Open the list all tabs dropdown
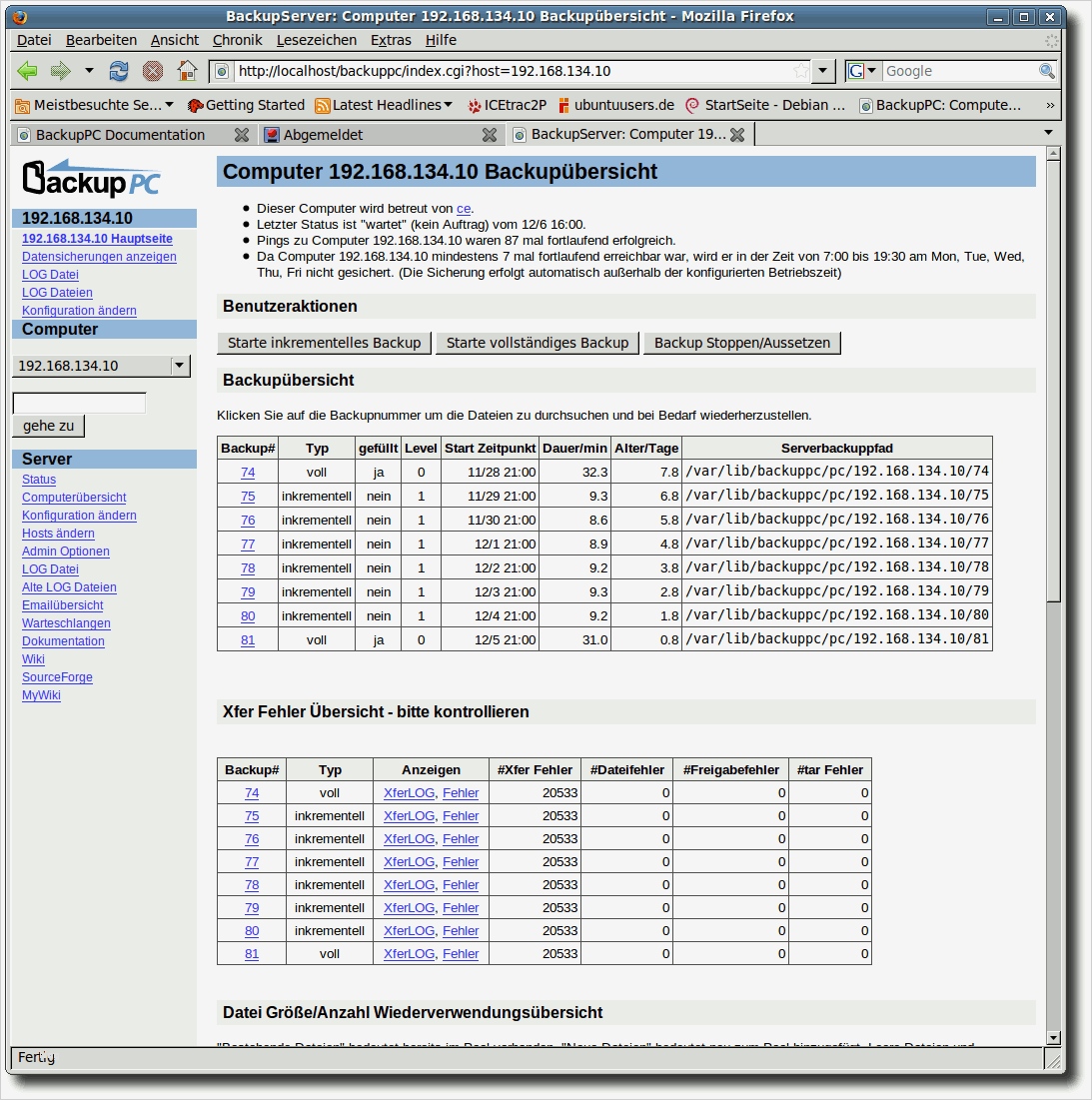The image size is (1092, 1100). pos(1048,133)
